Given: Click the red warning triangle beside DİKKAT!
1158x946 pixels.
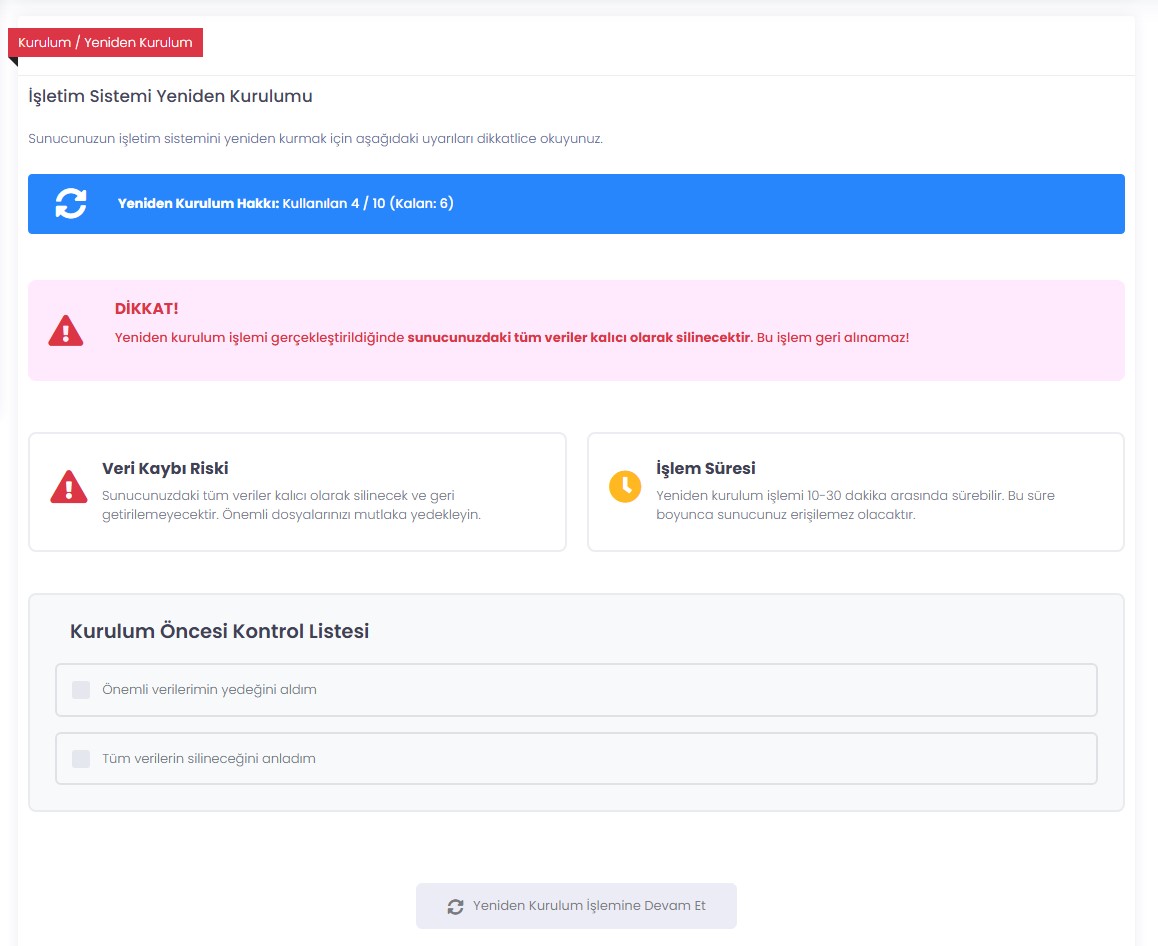Looking at the screenshot, I should click(x=66, y=330).
